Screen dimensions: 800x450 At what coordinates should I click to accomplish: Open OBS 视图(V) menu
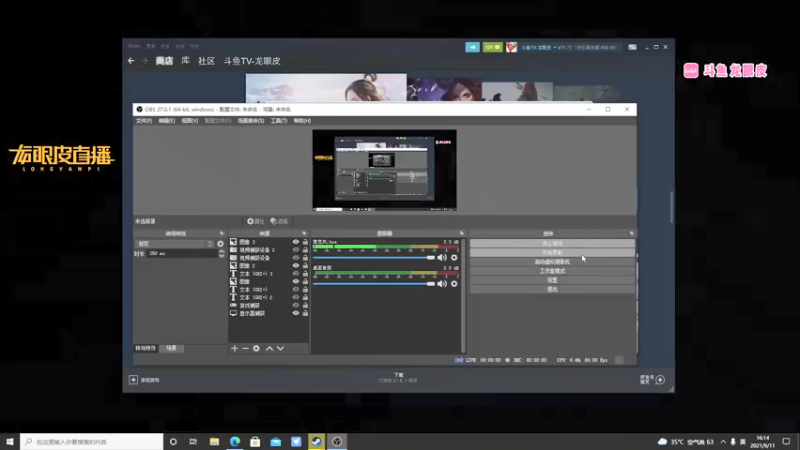[x=189, y=121]
